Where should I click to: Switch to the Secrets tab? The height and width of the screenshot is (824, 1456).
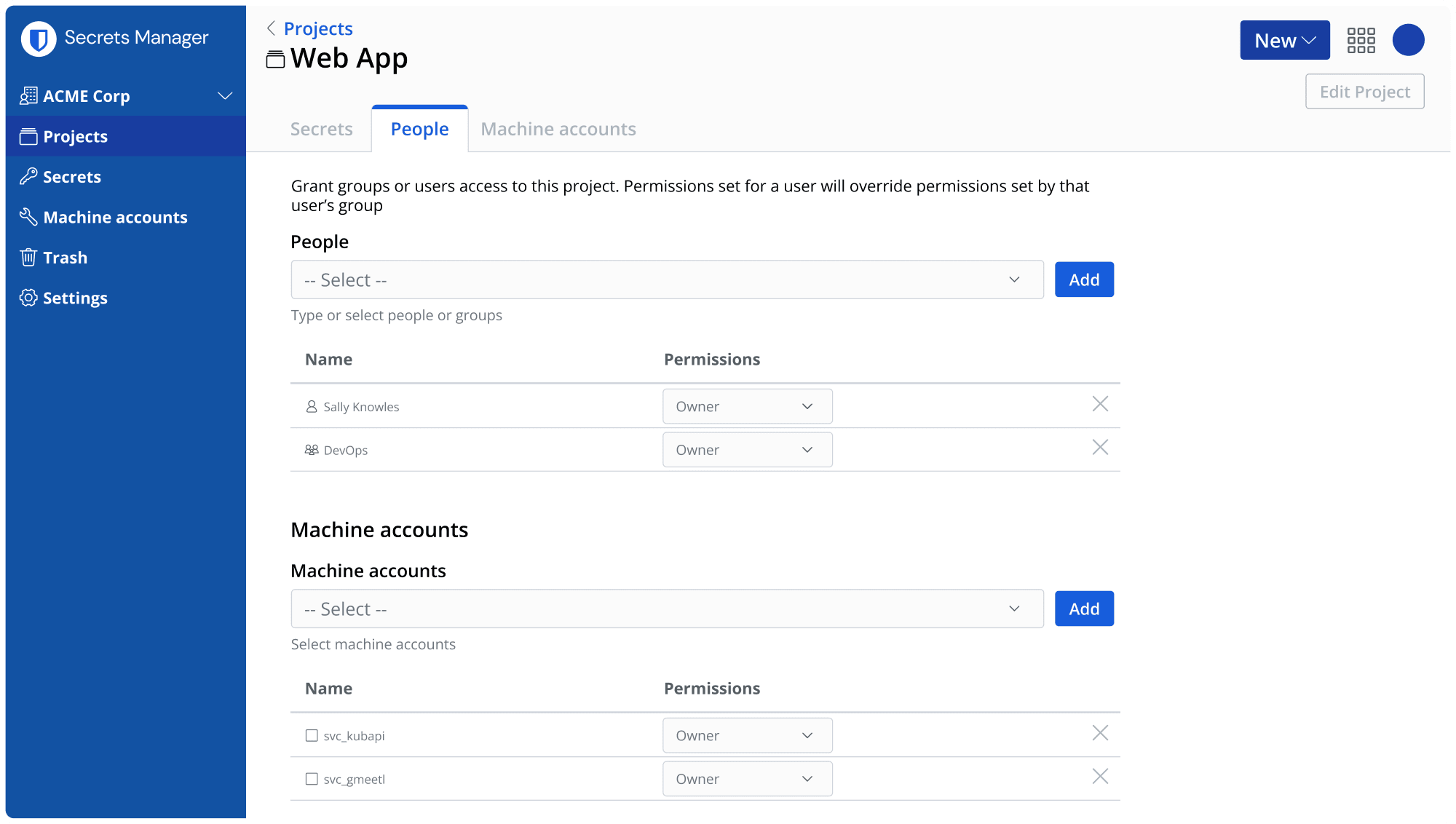coord(321,128)
